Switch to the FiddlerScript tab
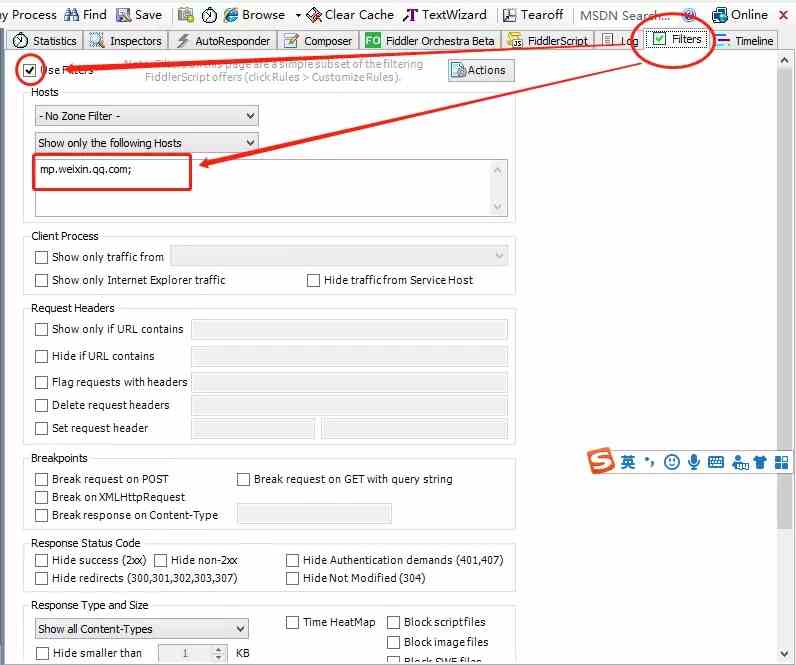 click(548, 41)
